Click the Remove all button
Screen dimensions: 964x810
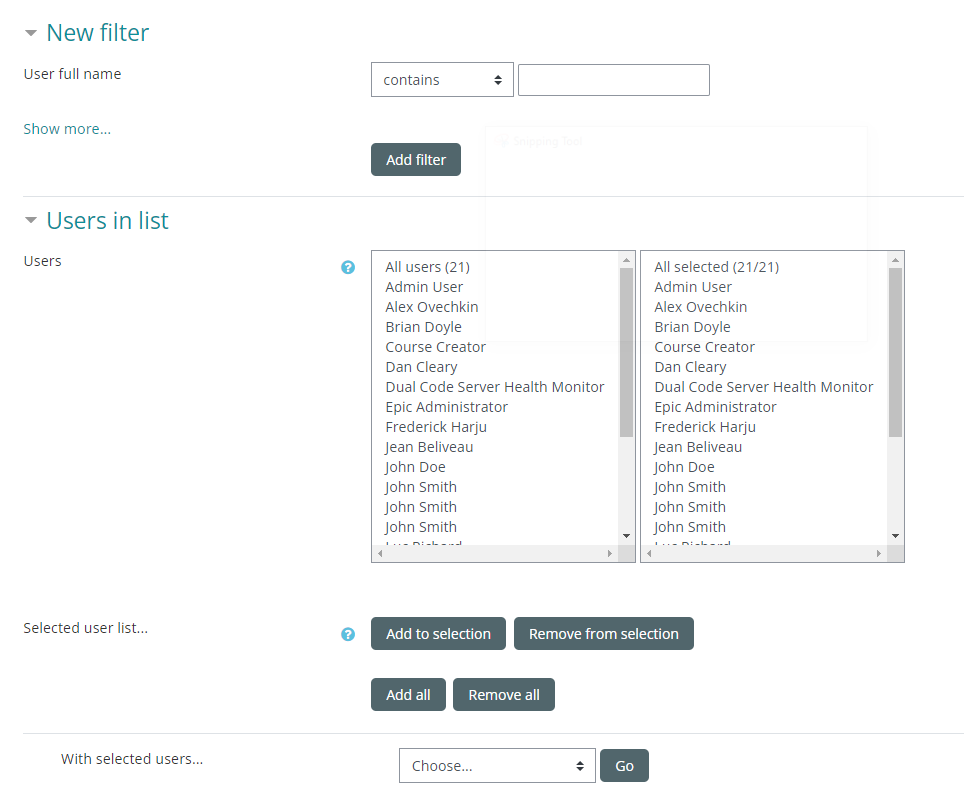tap(503, 695)
